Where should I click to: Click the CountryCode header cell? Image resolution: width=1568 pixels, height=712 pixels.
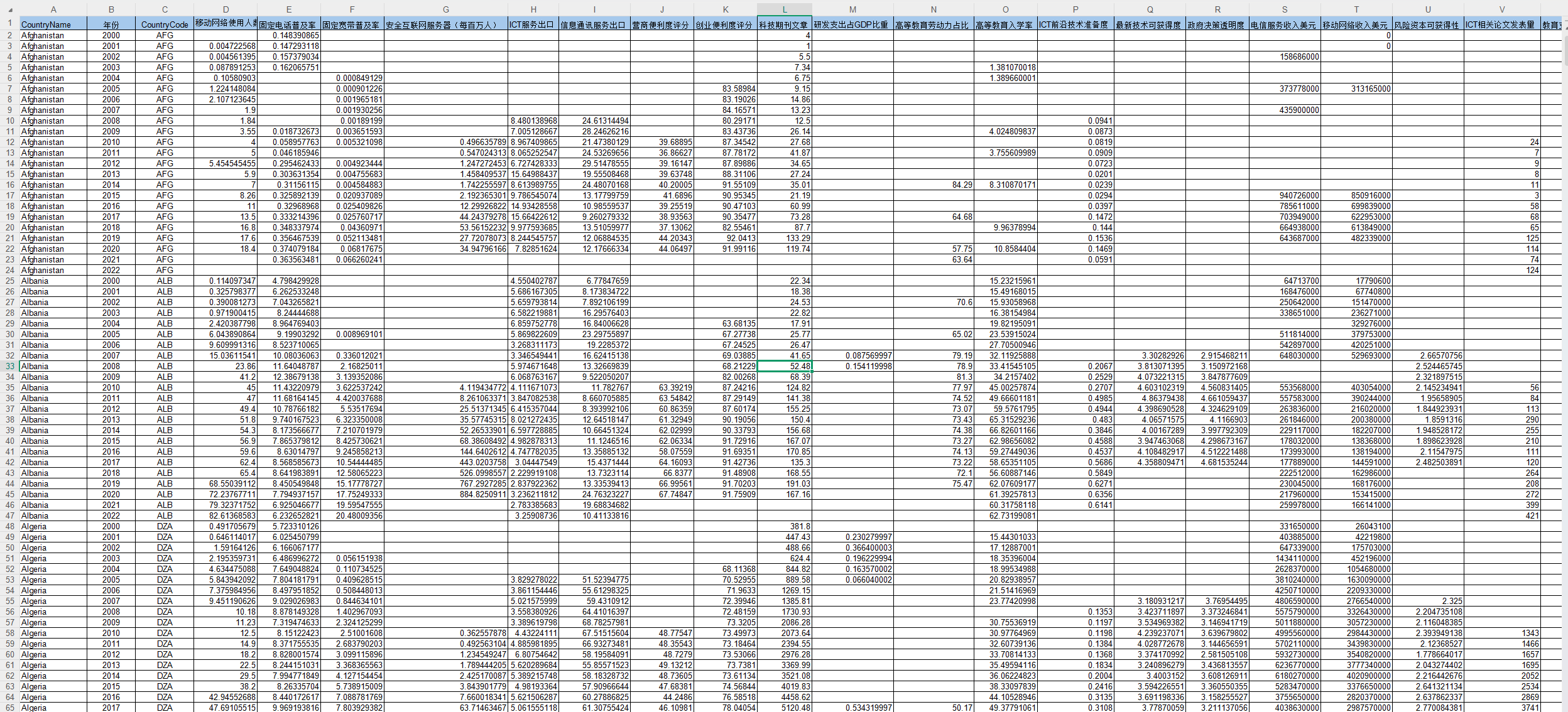pos(165,24)
